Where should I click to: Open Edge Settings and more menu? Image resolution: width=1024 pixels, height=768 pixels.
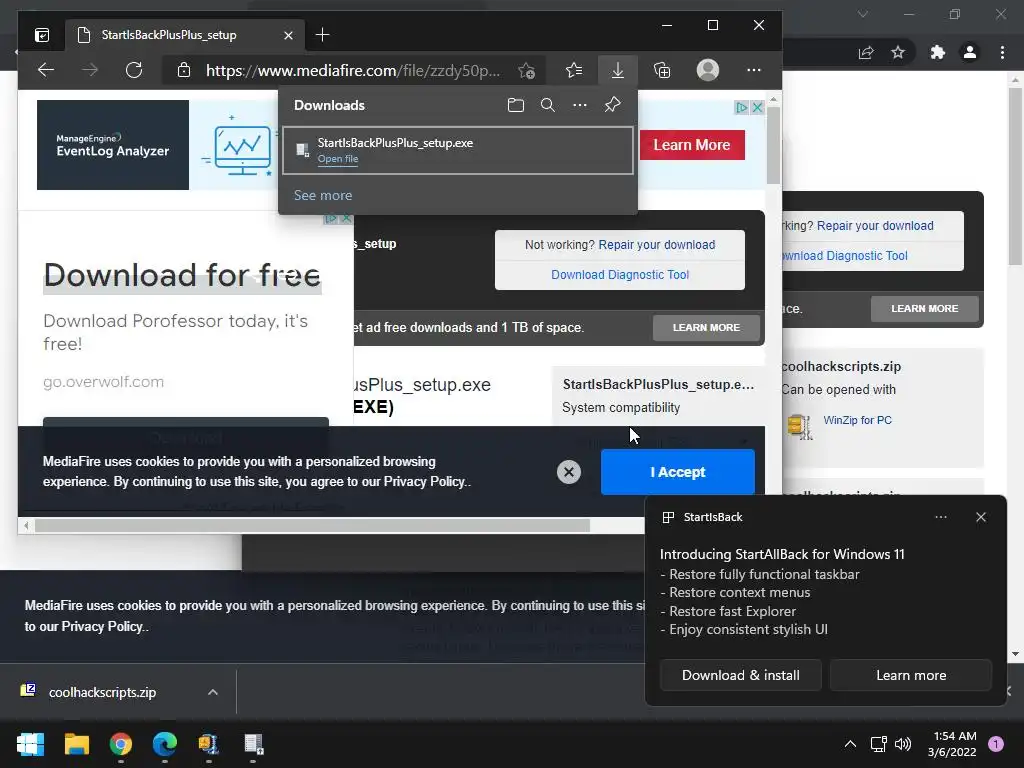[x=754, y=70]
